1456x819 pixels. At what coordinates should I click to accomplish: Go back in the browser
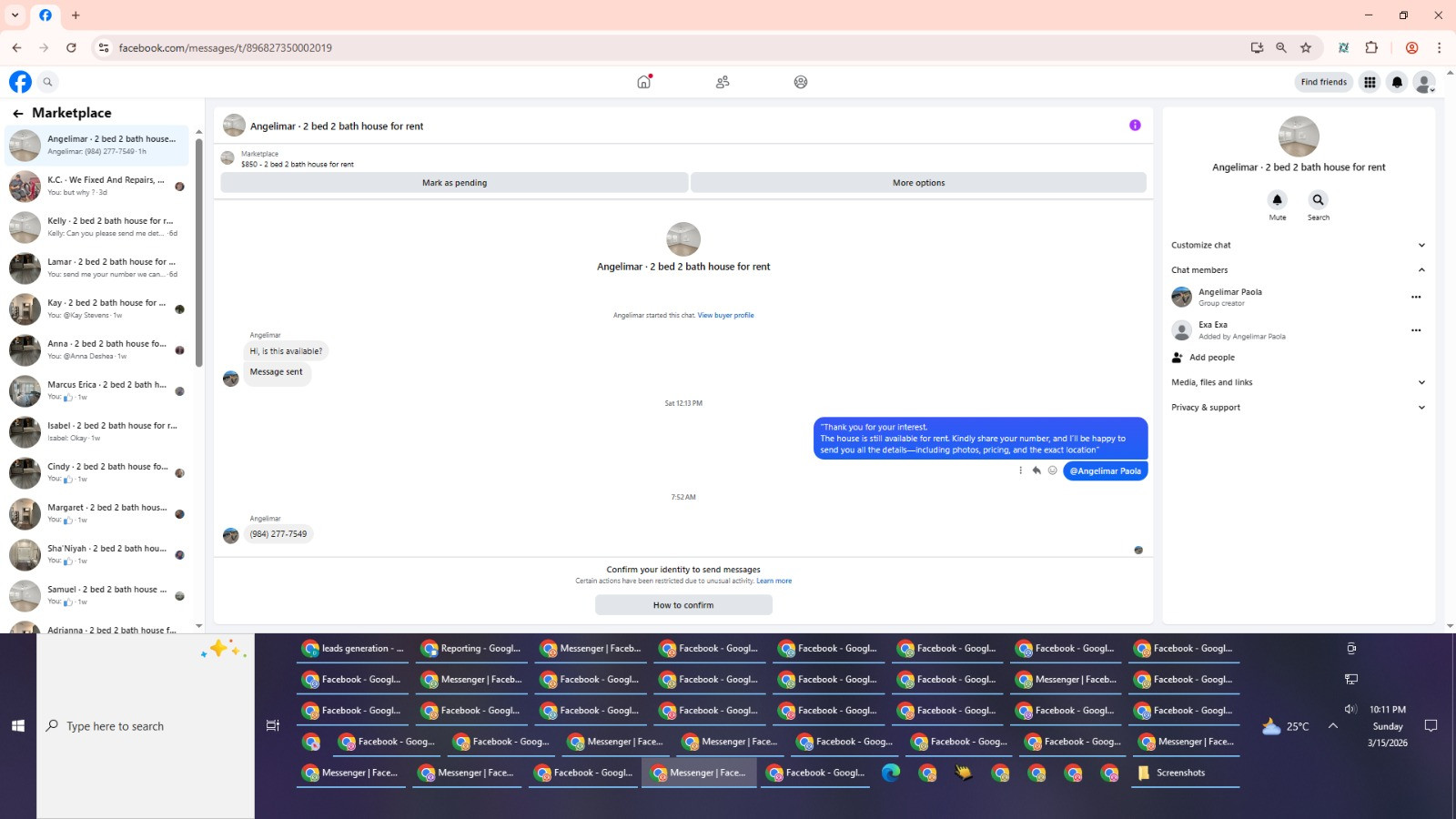coord(16,47)
